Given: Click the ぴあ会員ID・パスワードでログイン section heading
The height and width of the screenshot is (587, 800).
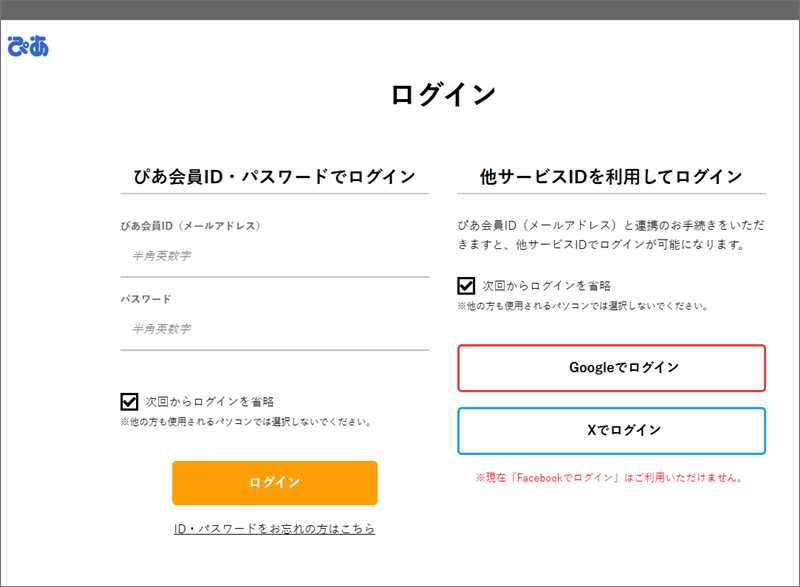Looking at the screenshot, I should [274, 177].
